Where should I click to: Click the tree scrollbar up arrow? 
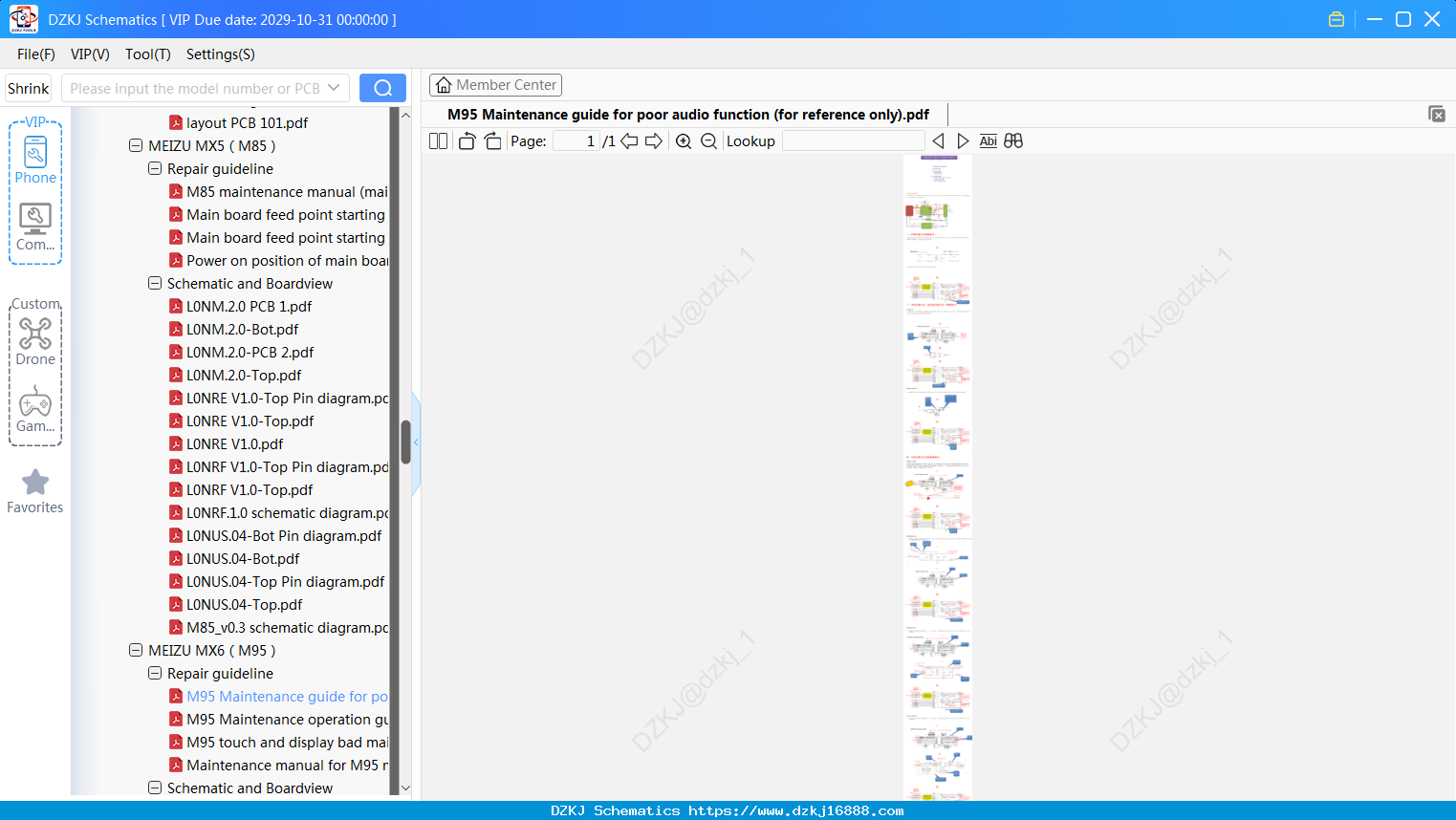click(x=405, y=116)
